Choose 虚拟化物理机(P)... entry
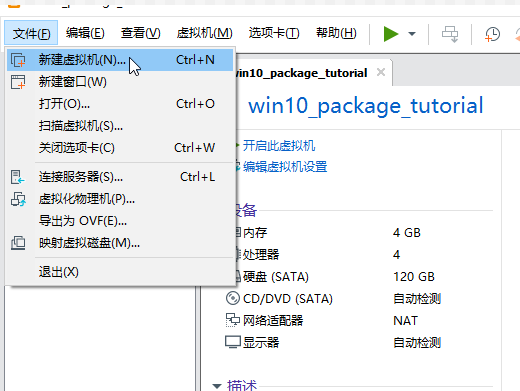The height and width of the screenshot is (391, 520). pos(120,199)
